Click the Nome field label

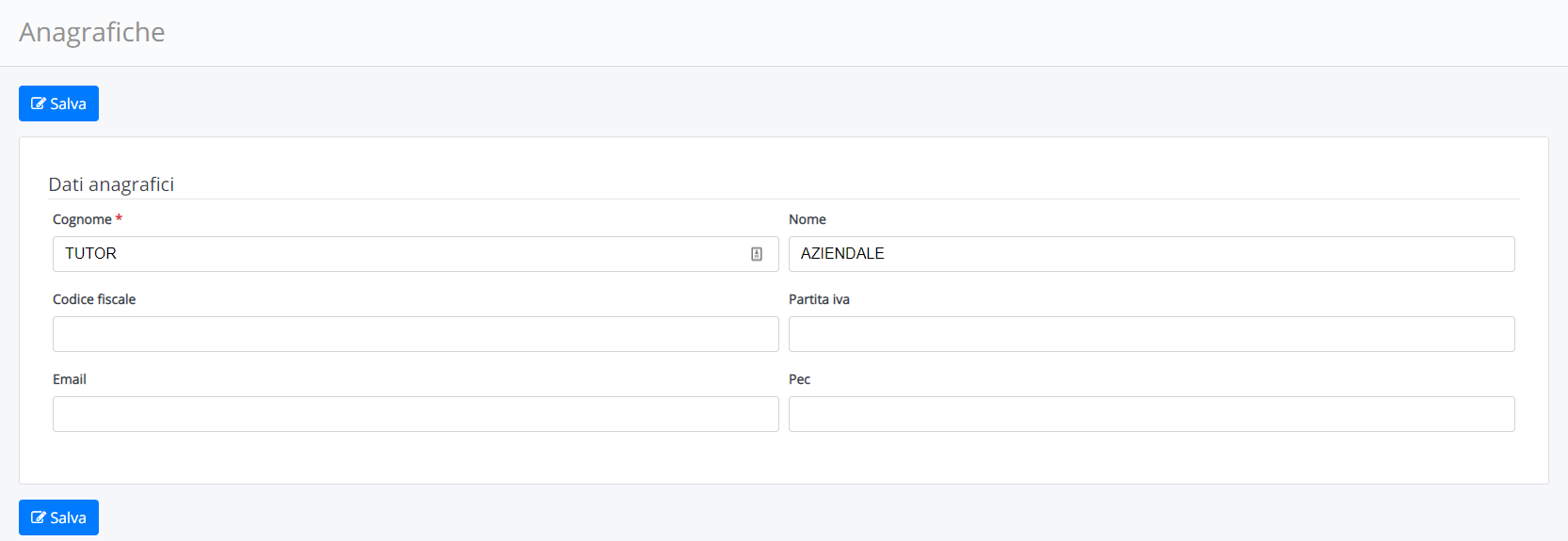click(808, 219)
